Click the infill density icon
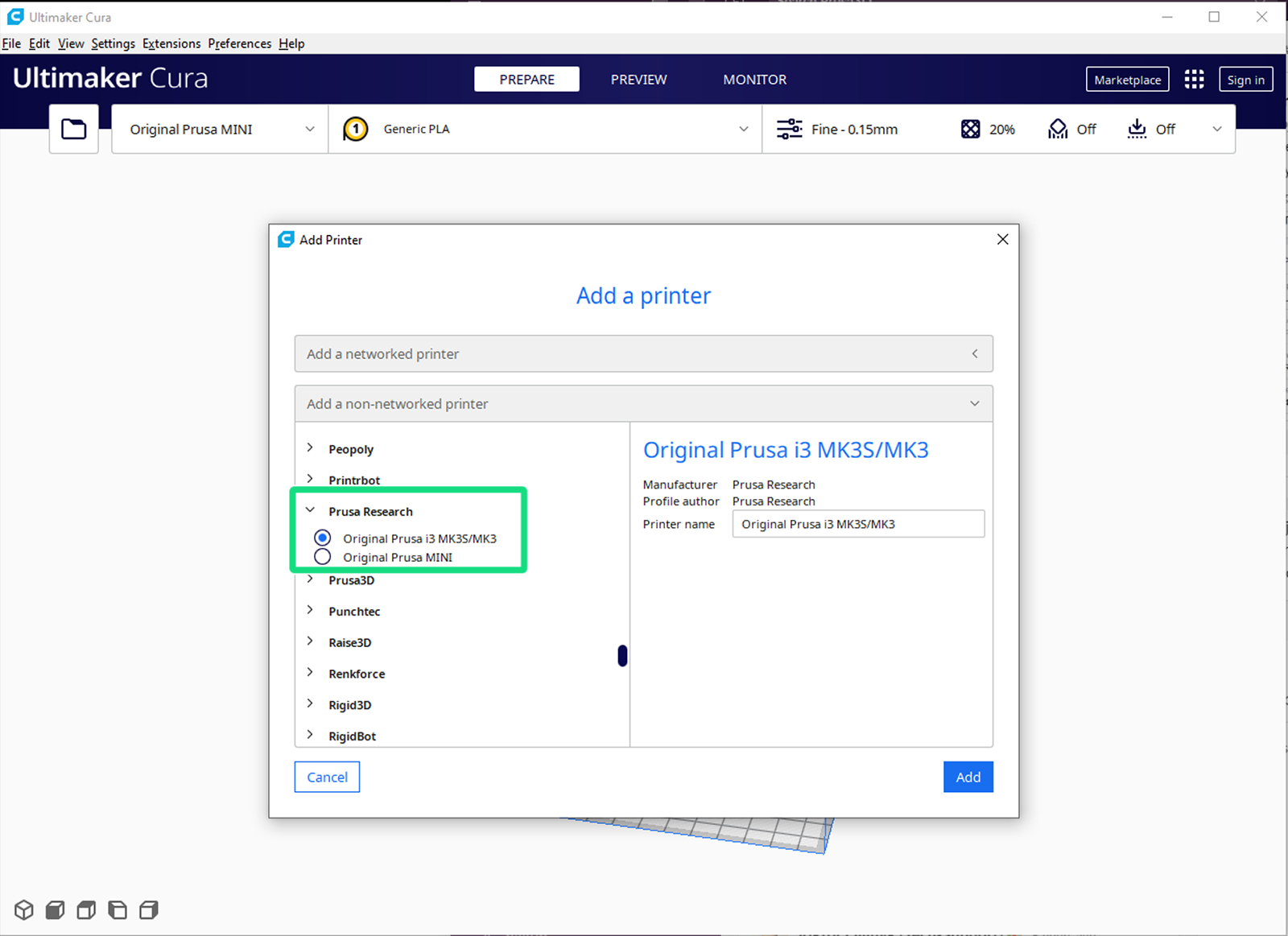Viewport: 1288px width, 936px height. [971, 129]
